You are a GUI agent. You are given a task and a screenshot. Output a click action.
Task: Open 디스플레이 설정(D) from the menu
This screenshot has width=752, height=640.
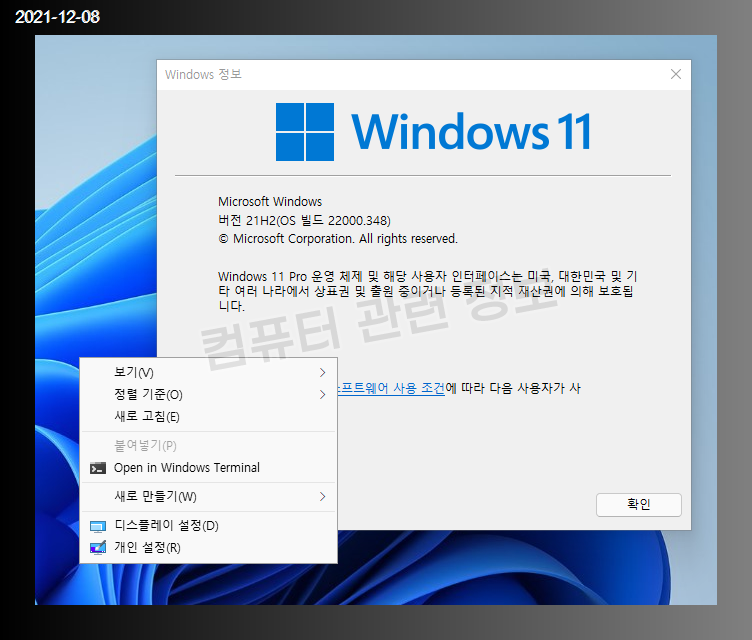209,526
